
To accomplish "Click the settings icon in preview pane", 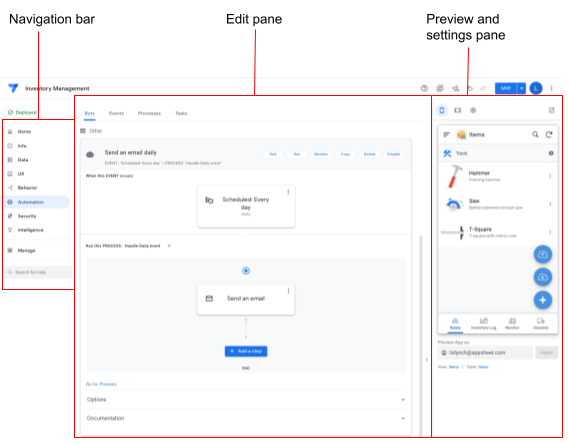I will pyautogui.click(x=473, y=110).
